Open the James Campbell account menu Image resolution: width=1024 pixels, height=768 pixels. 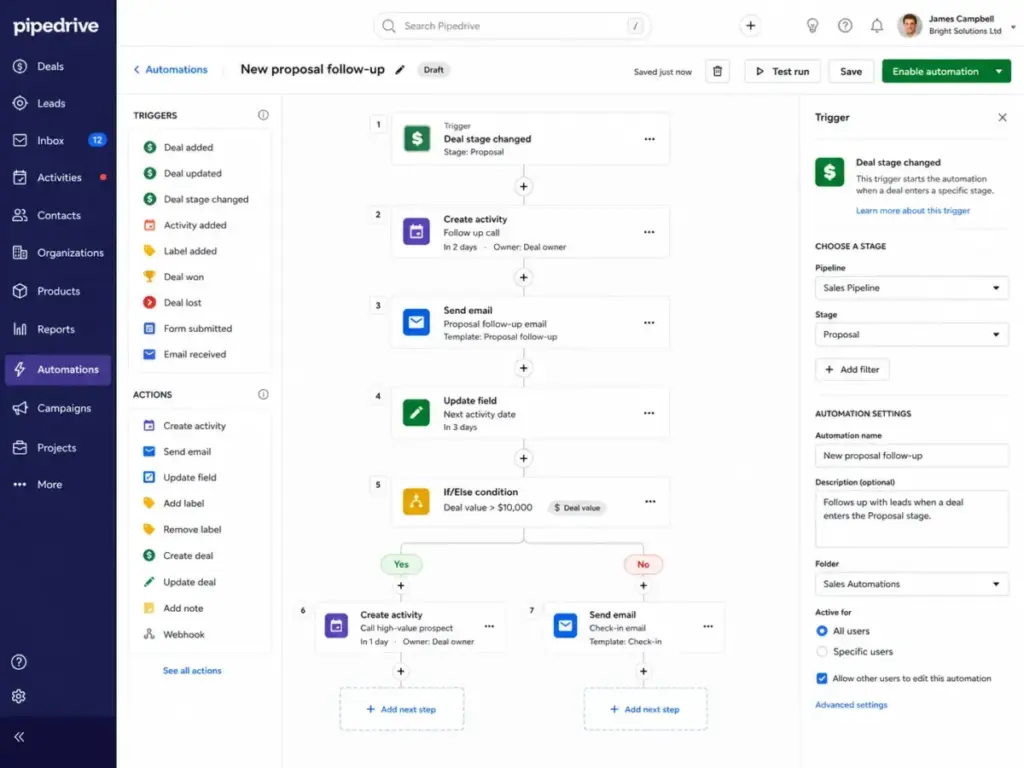tap(957, 25)
